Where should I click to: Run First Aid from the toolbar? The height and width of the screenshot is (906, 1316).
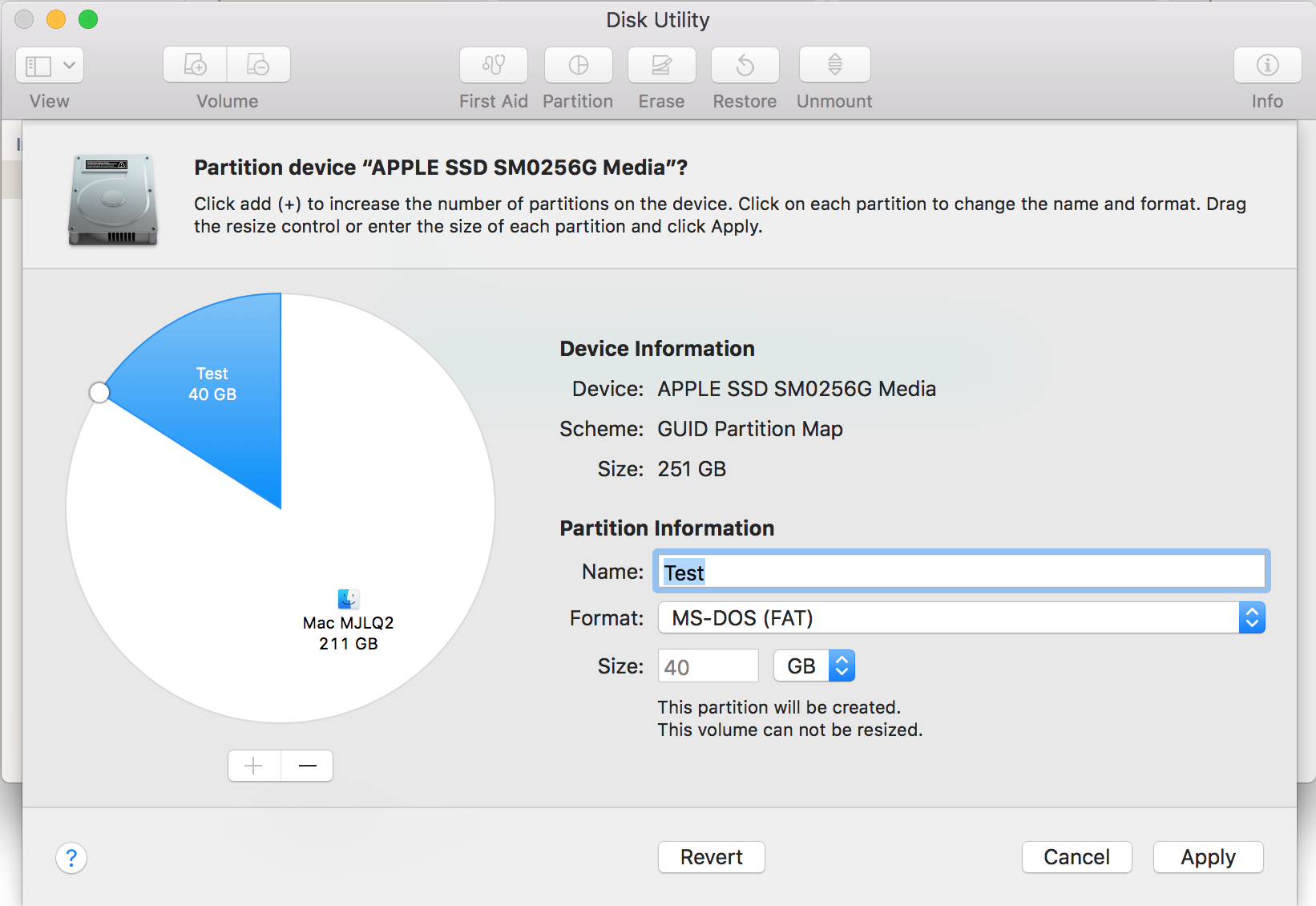click(494, 65)
